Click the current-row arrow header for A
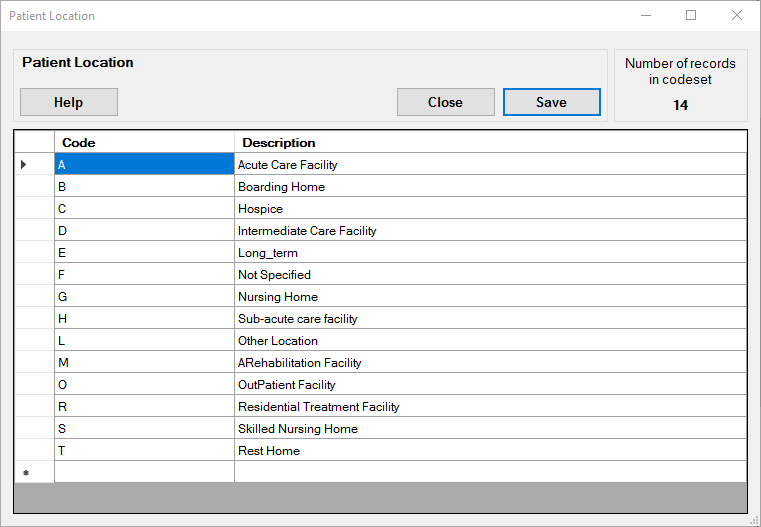The image size is (761, 527). pos(34,165)
